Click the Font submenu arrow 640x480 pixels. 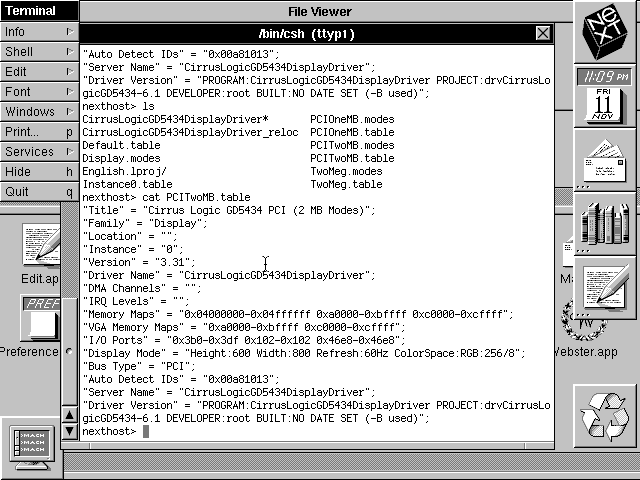coord(70,91)
